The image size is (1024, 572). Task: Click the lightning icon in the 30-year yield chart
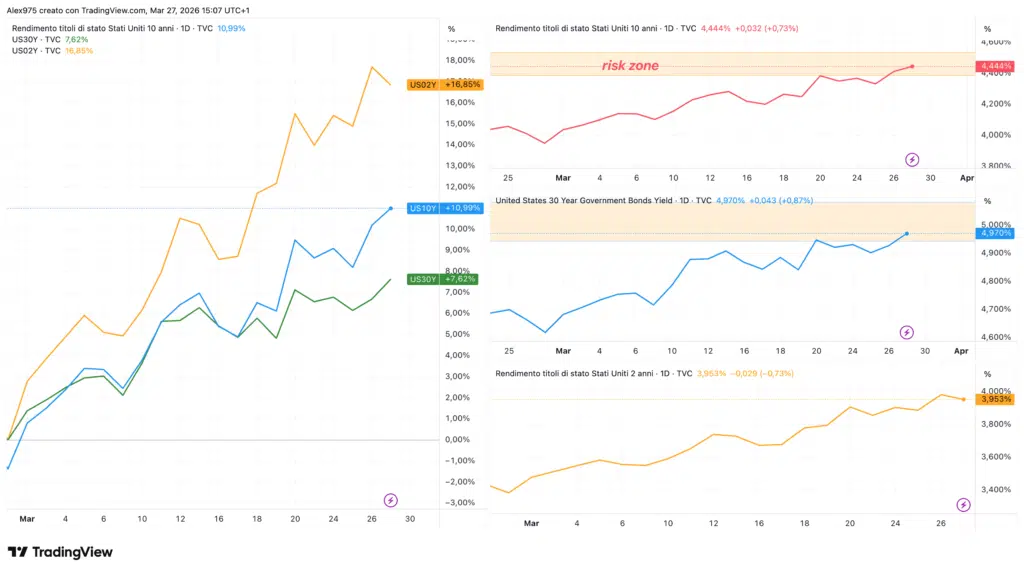907,332
